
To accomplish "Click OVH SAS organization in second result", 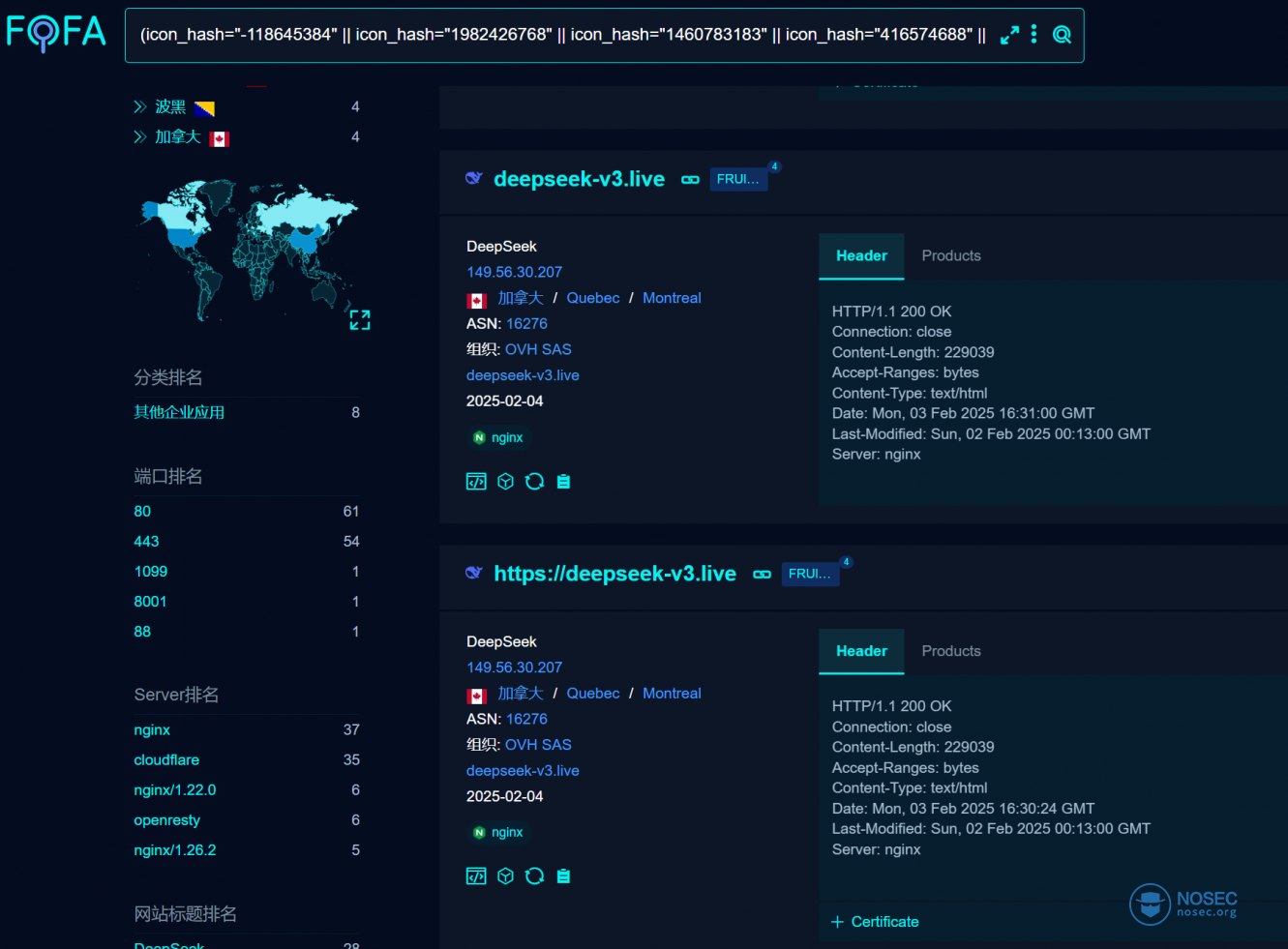I will tap(538, 745).
